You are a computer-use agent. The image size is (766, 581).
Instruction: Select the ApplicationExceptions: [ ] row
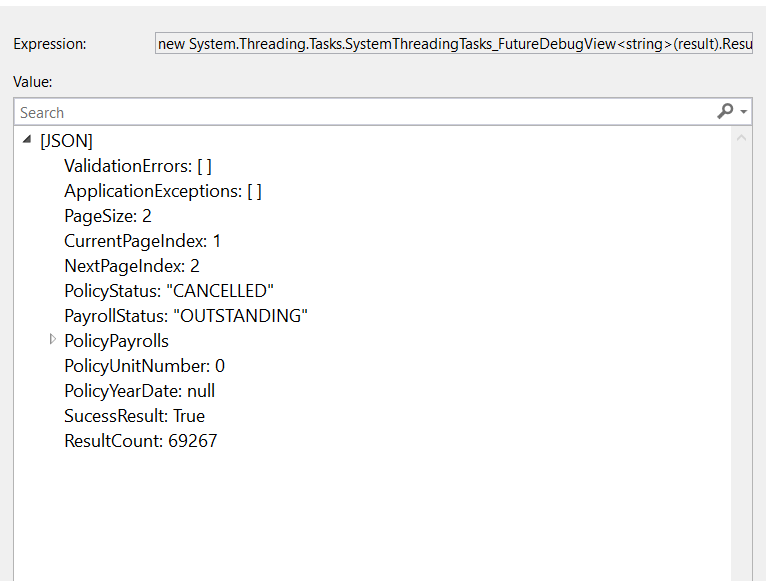163,191
